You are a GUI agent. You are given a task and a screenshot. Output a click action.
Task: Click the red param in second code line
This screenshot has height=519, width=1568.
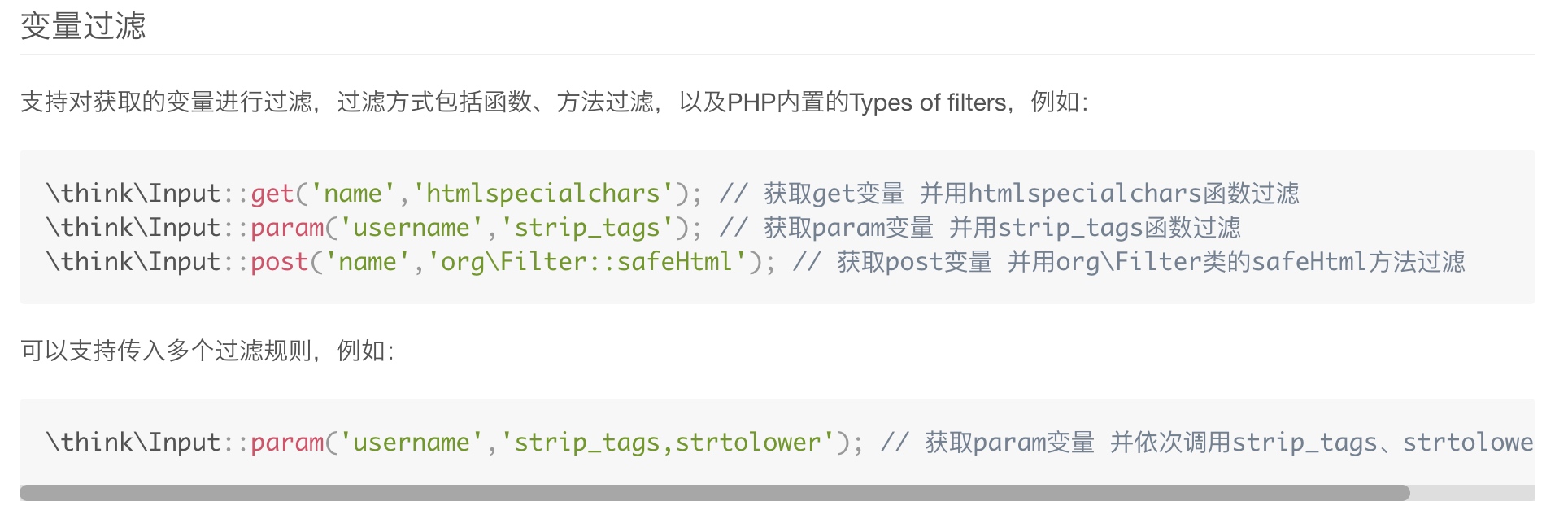(x=286, y=228)
